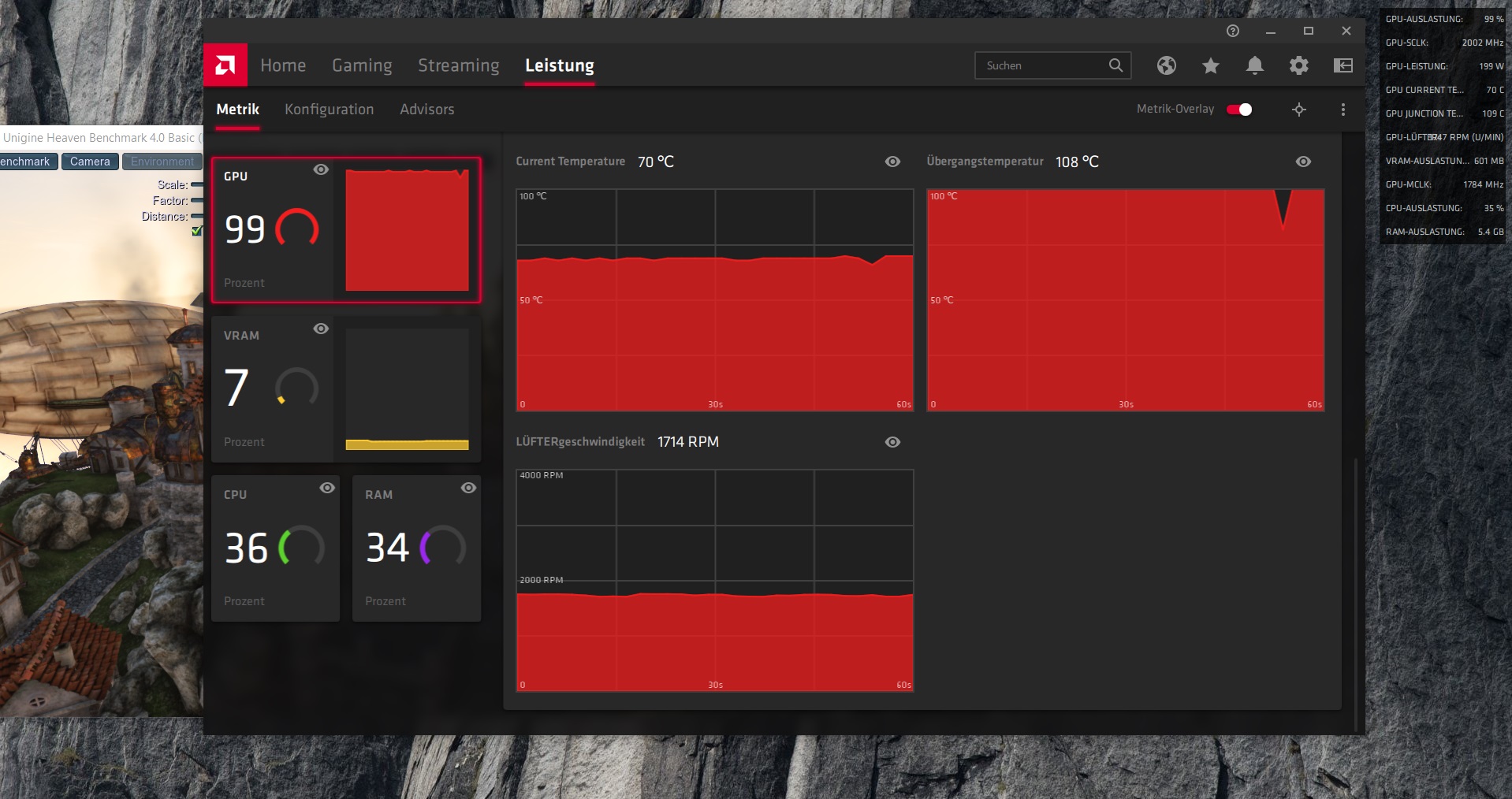Viewport: 1512px width, 799px height.
Task: Toggle RAM metric visibility eye
Action: (x=468, y=488)
